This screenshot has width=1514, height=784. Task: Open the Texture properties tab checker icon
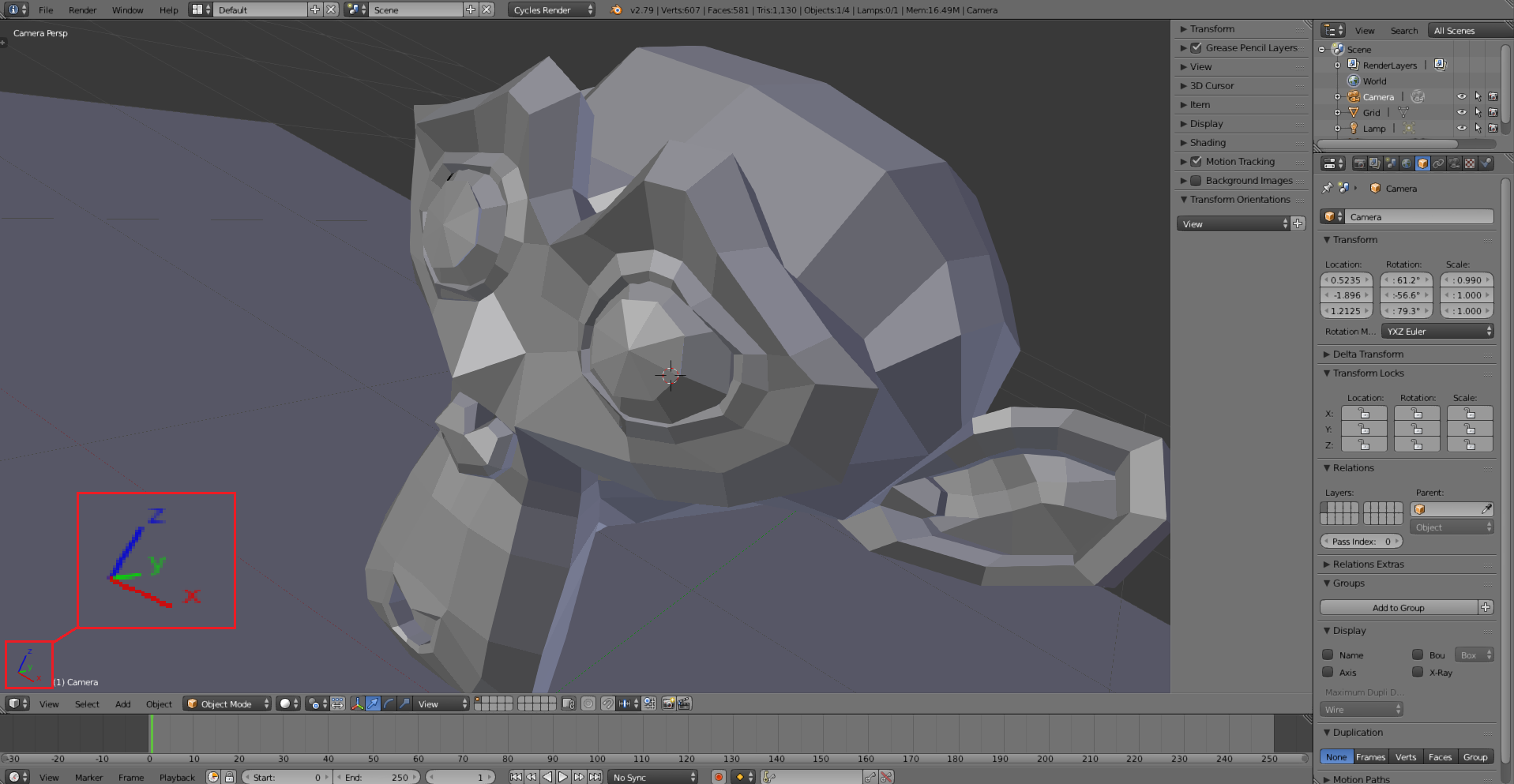1470,163
